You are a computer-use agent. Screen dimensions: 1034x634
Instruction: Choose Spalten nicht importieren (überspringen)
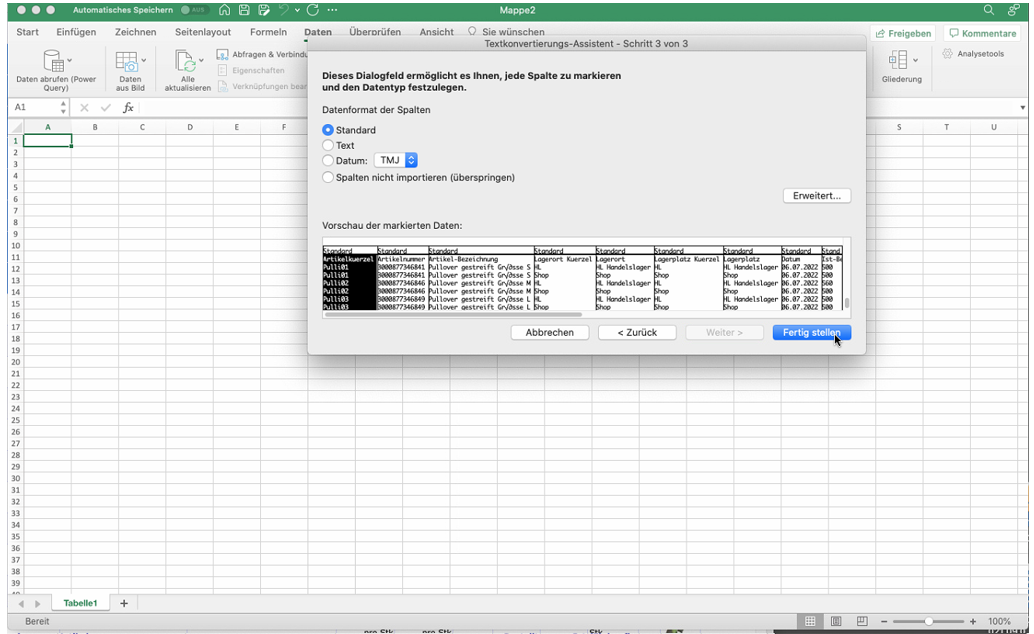point(328,177)
